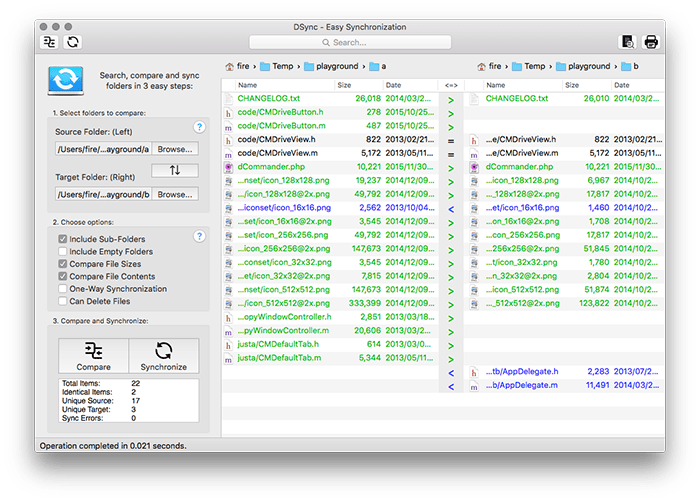Select left ...nset/icon_512x512.png file
This screenshot has height=502, width=700.
pyautogui.click(x=283, y=289)
